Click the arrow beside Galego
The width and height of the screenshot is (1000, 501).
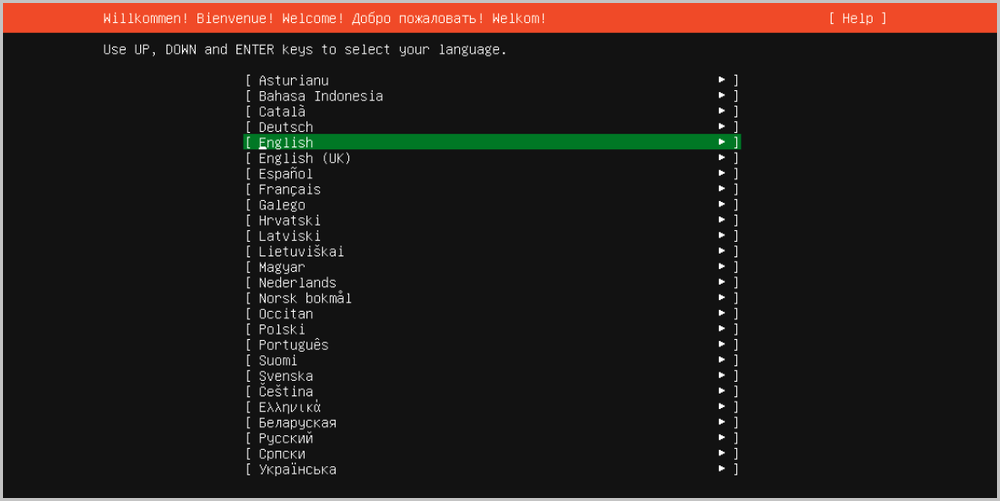tap(721, 205)
